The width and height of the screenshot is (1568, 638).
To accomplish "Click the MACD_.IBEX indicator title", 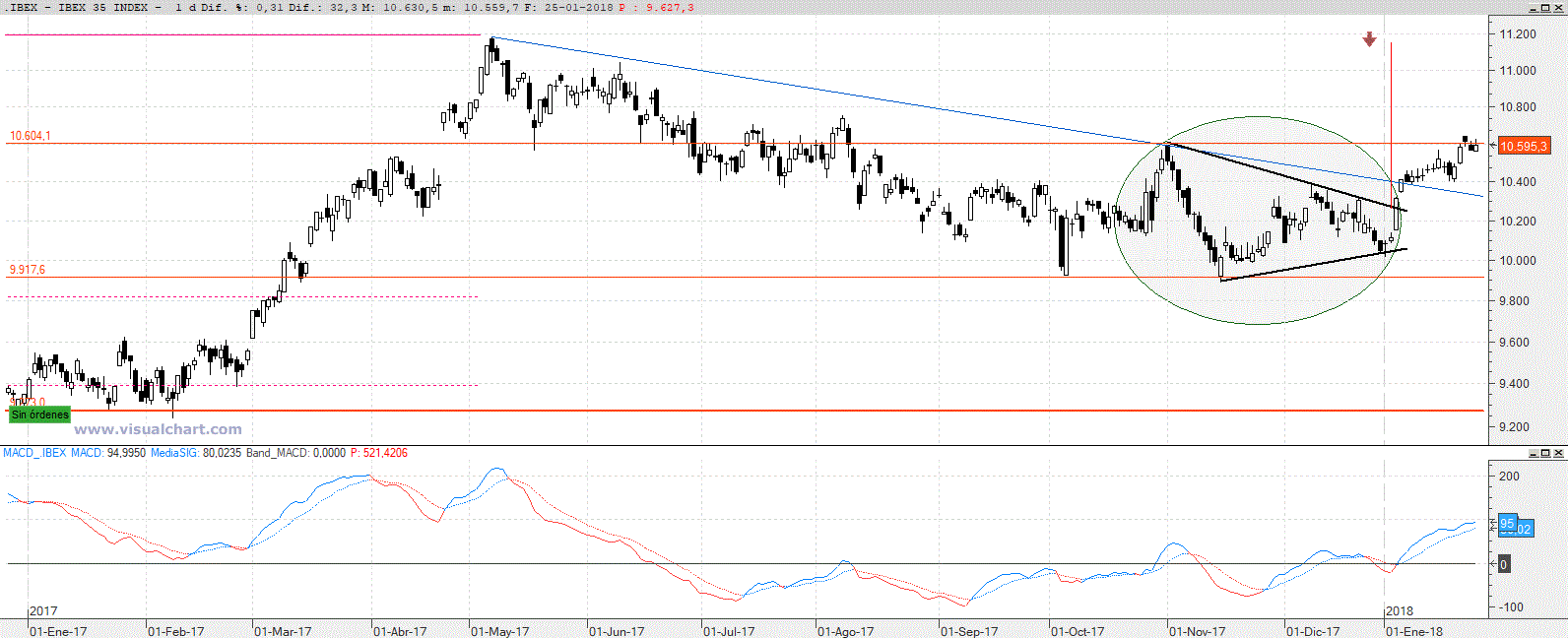I will point(34,453).
